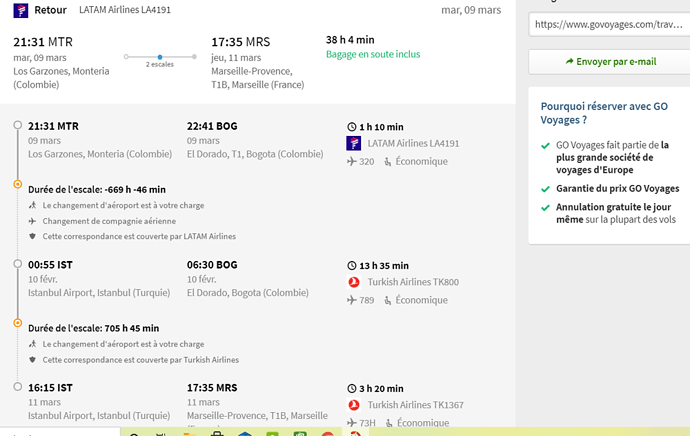Click the Turkish Airlines TK1367 flight label
The image size is (690, 436).
416,405
